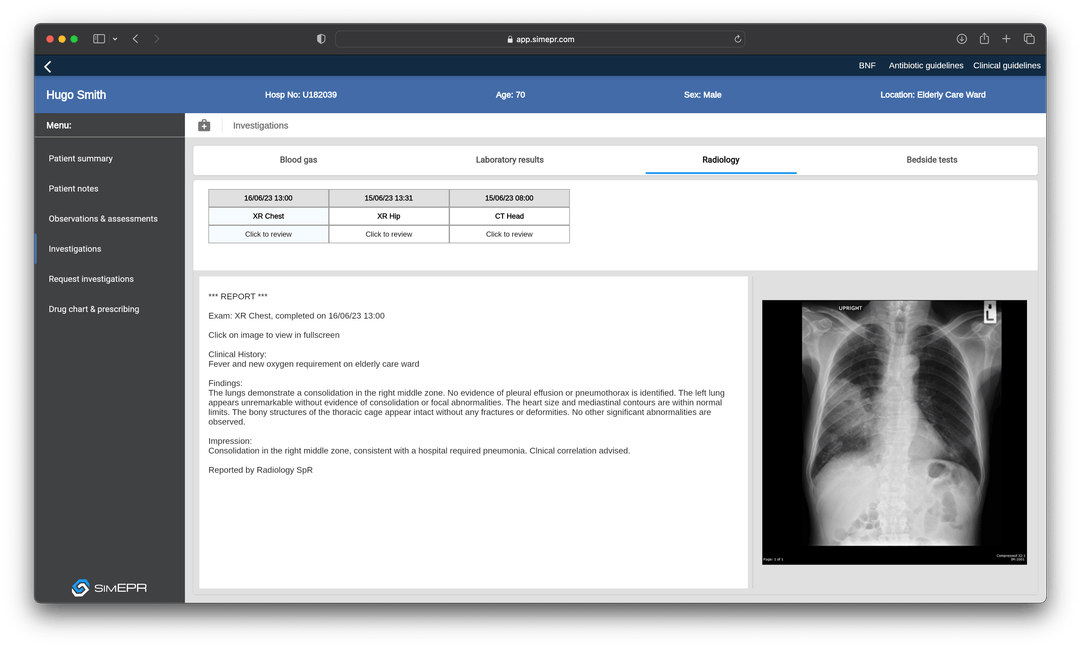
Task: Click to review the CT Head
Action: (x=509, y=234)
